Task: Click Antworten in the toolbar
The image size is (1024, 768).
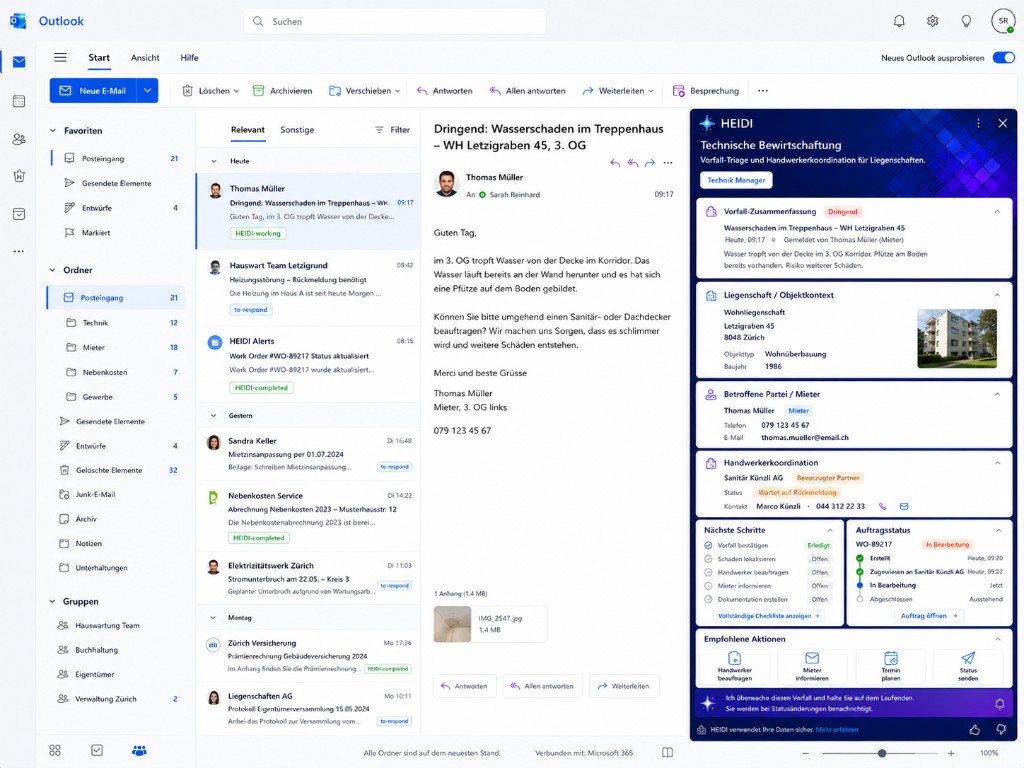Action: click(x=445, y=91)
